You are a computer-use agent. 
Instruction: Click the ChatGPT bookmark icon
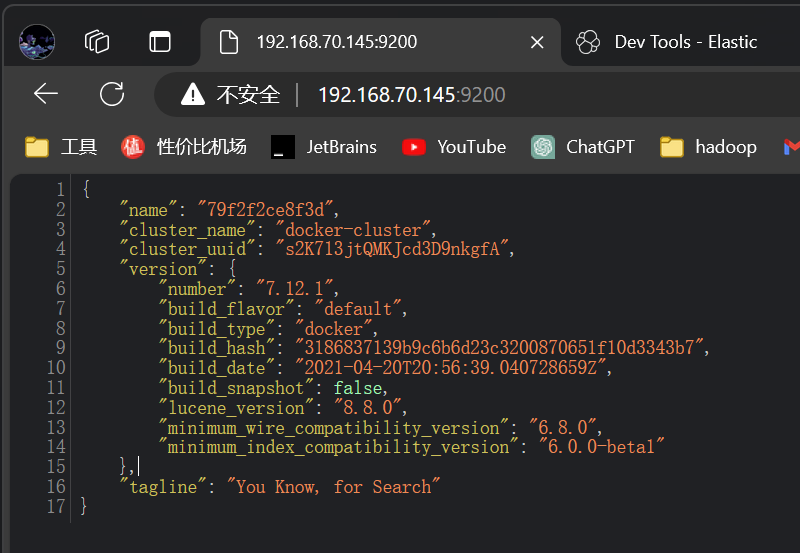(x=543, y=147)
